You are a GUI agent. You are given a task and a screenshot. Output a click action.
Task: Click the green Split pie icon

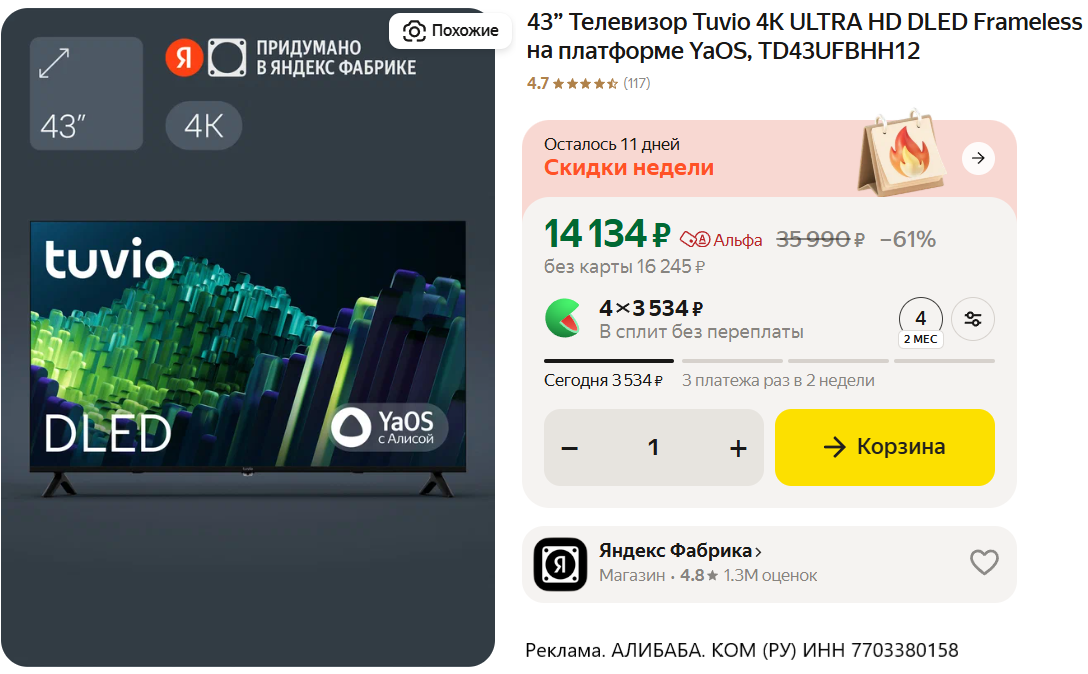tap(563, 318)
